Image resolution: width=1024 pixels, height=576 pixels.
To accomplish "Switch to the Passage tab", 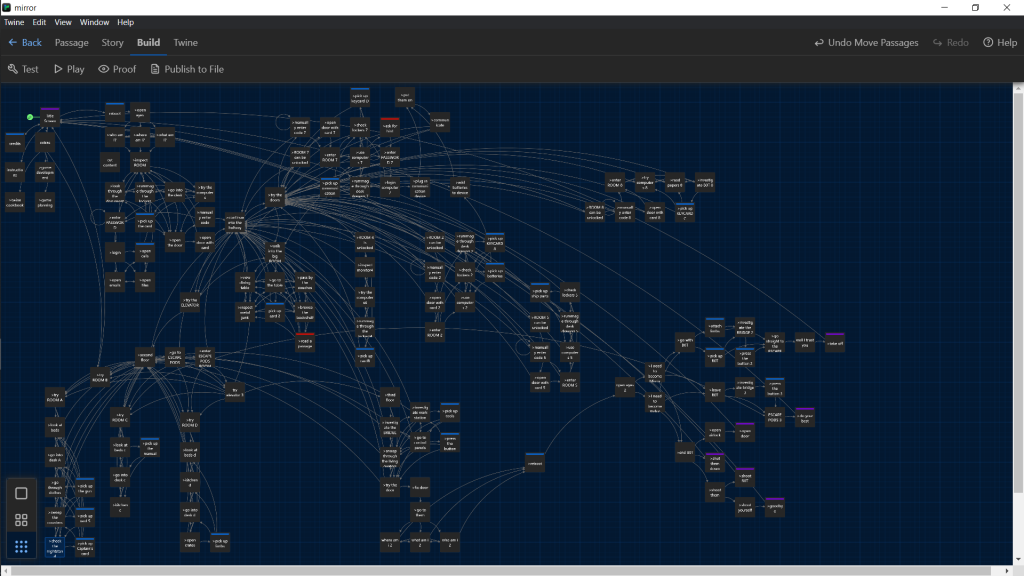I will coord(71,43).
